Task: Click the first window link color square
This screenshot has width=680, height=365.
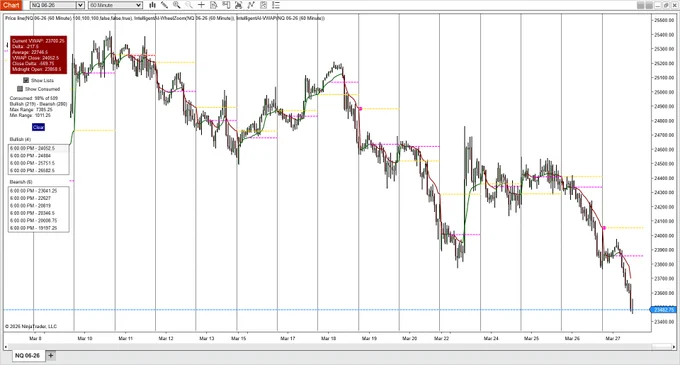Action: coord(641,5)
